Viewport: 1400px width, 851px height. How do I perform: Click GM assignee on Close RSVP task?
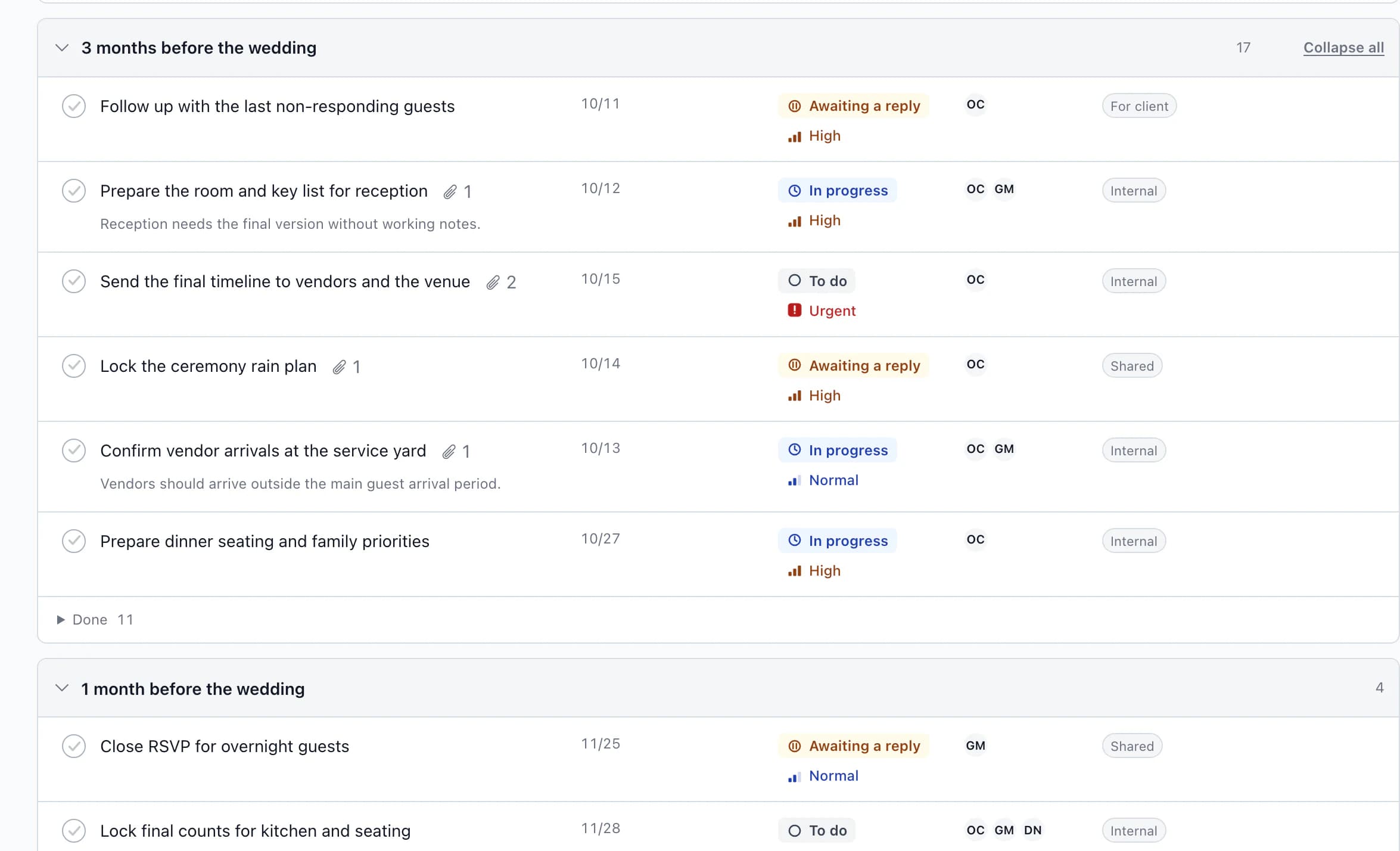pyautogui.click(x=975, y=746)
